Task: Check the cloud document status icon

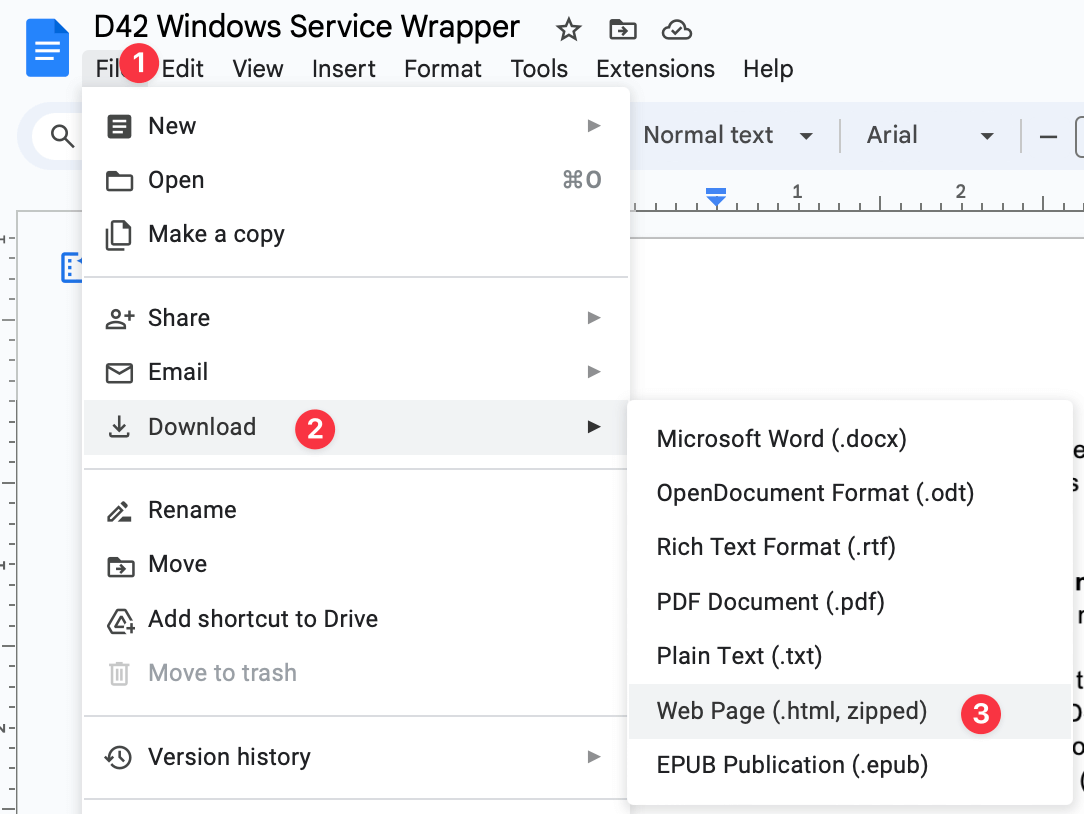Action: (x=677, y=30)
